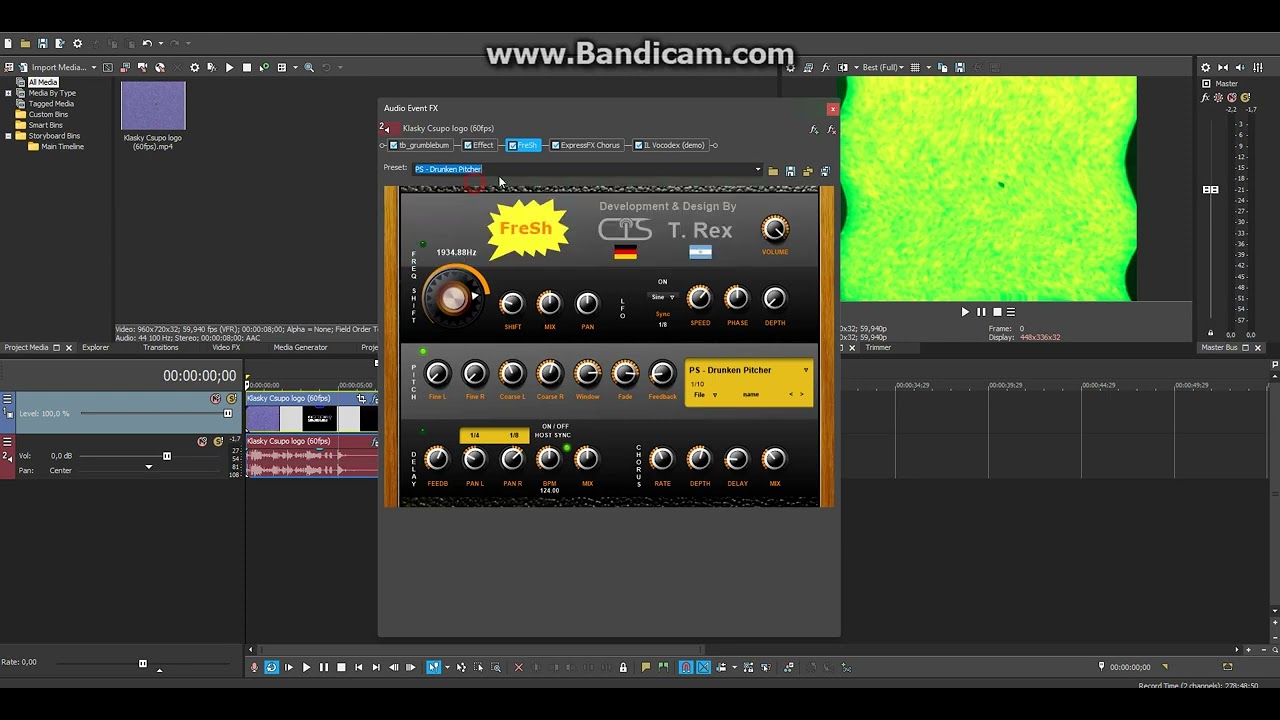
Task: Start media preview in Project Media toolbar
Action: (229, 67)
